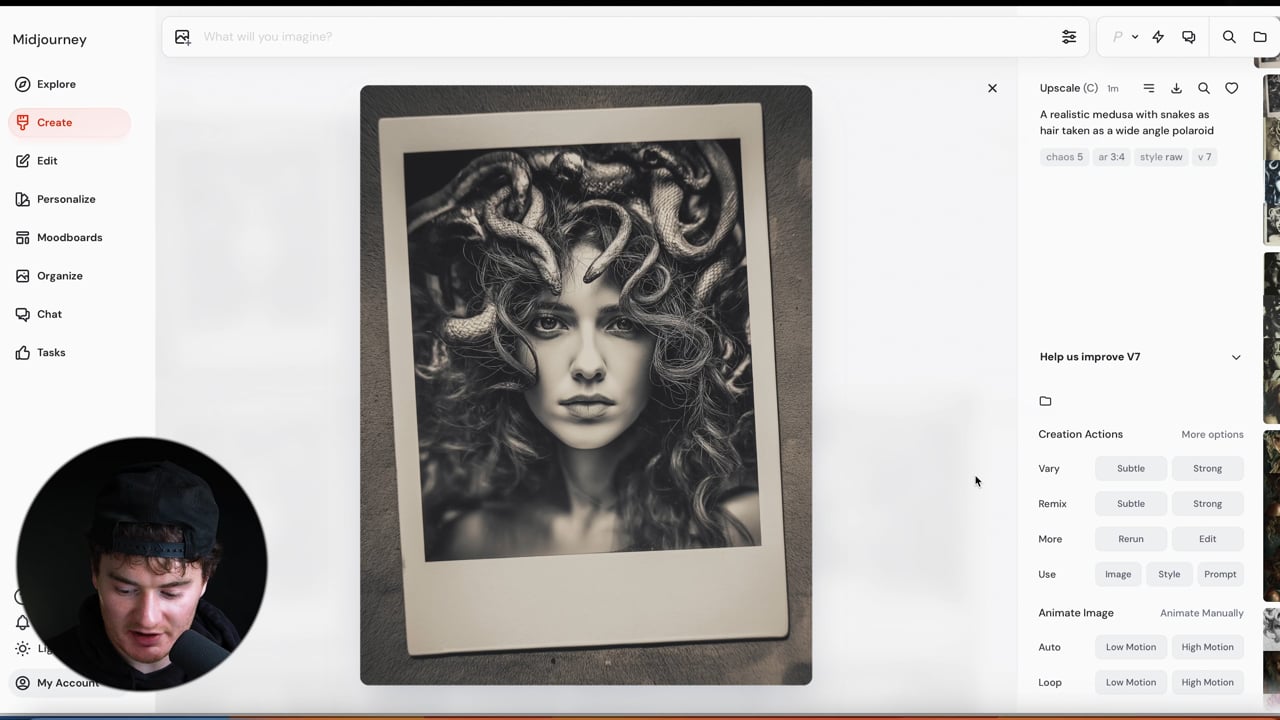
Task: Go to the Edit section
Action: pos(47,160)
